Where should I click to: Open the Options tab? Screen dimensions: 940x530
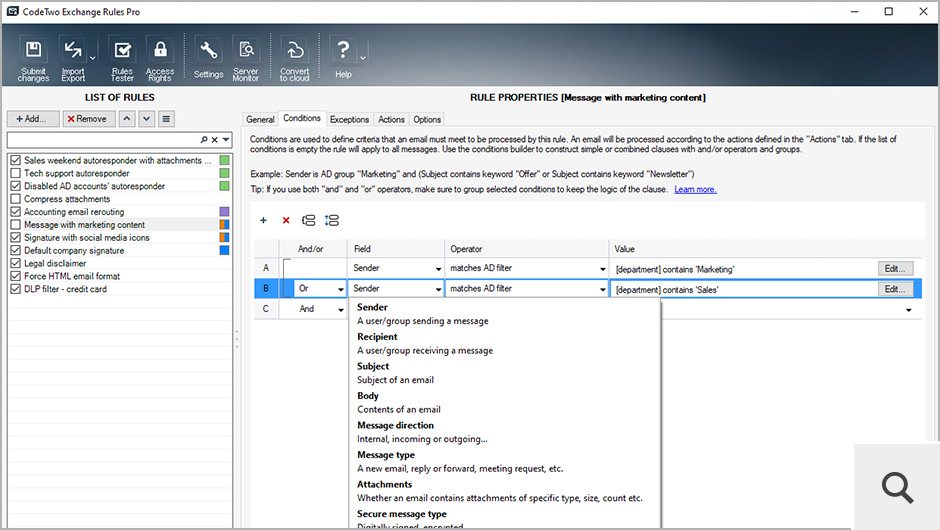(427, 119)
